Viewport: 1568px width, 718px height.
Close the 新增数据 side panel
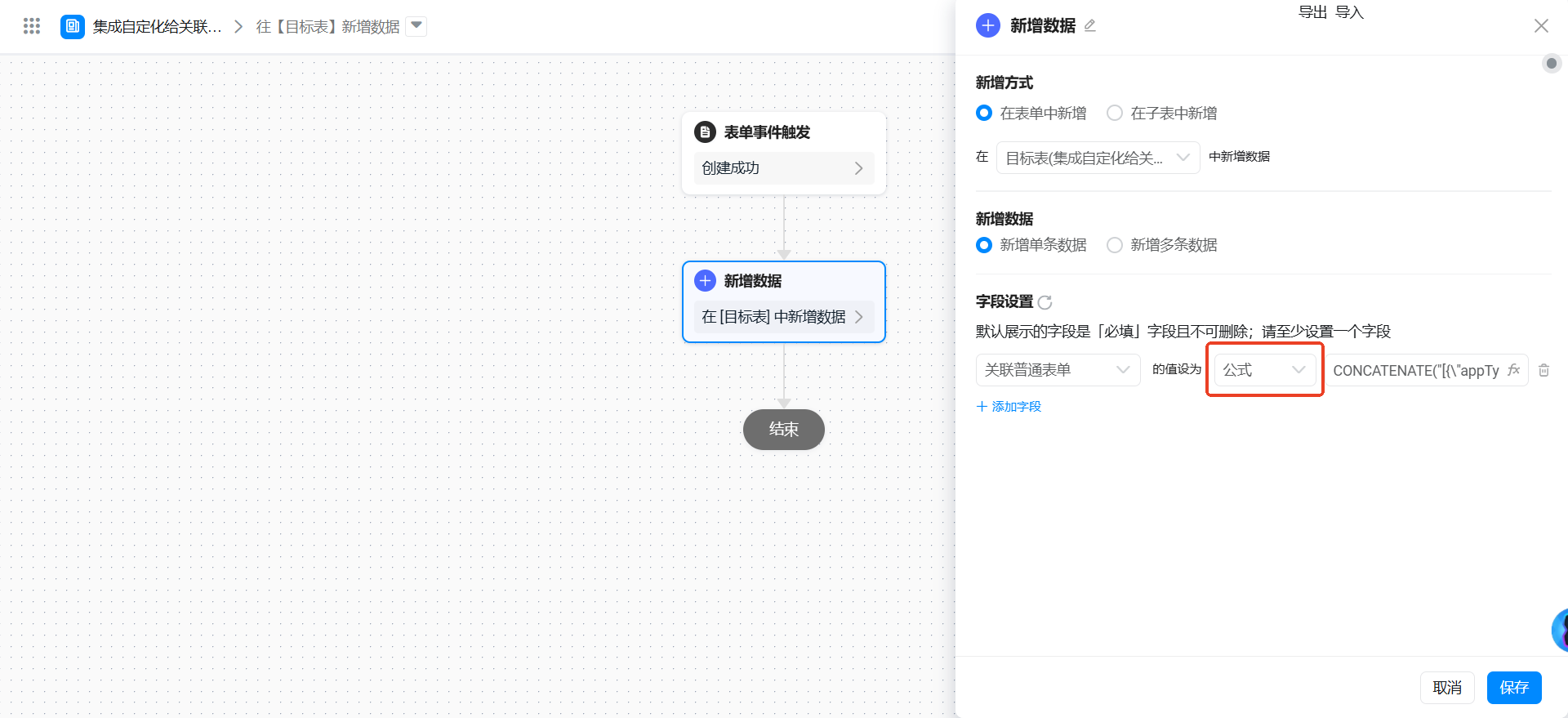[1541, 26]
